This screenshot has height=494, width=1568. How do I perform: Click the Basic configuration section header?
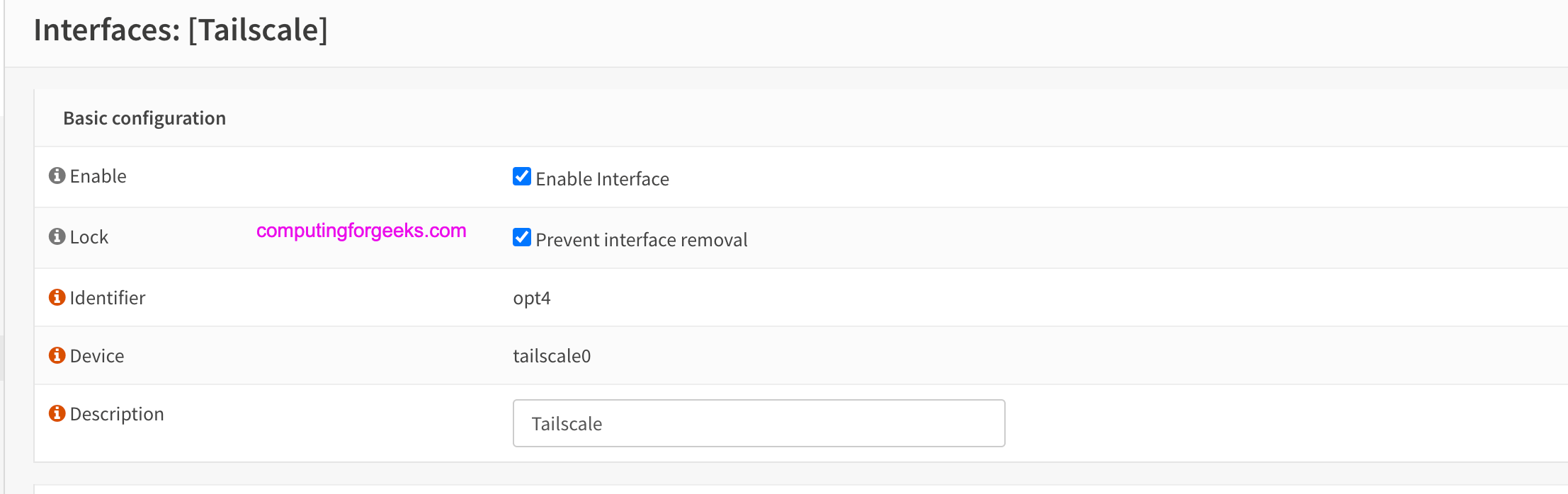(x=144, y=118)
